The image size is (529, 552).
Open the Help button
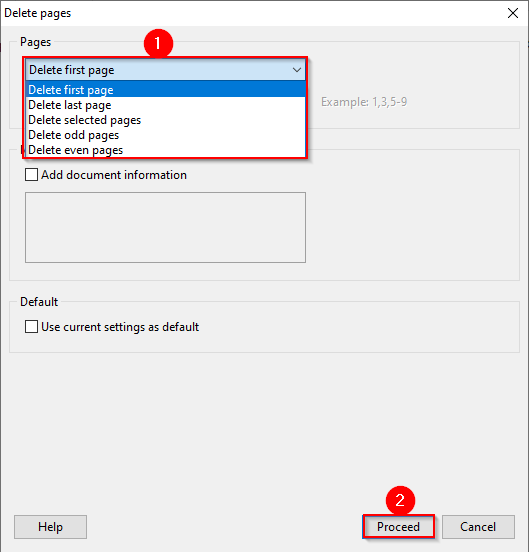point(50,527)
